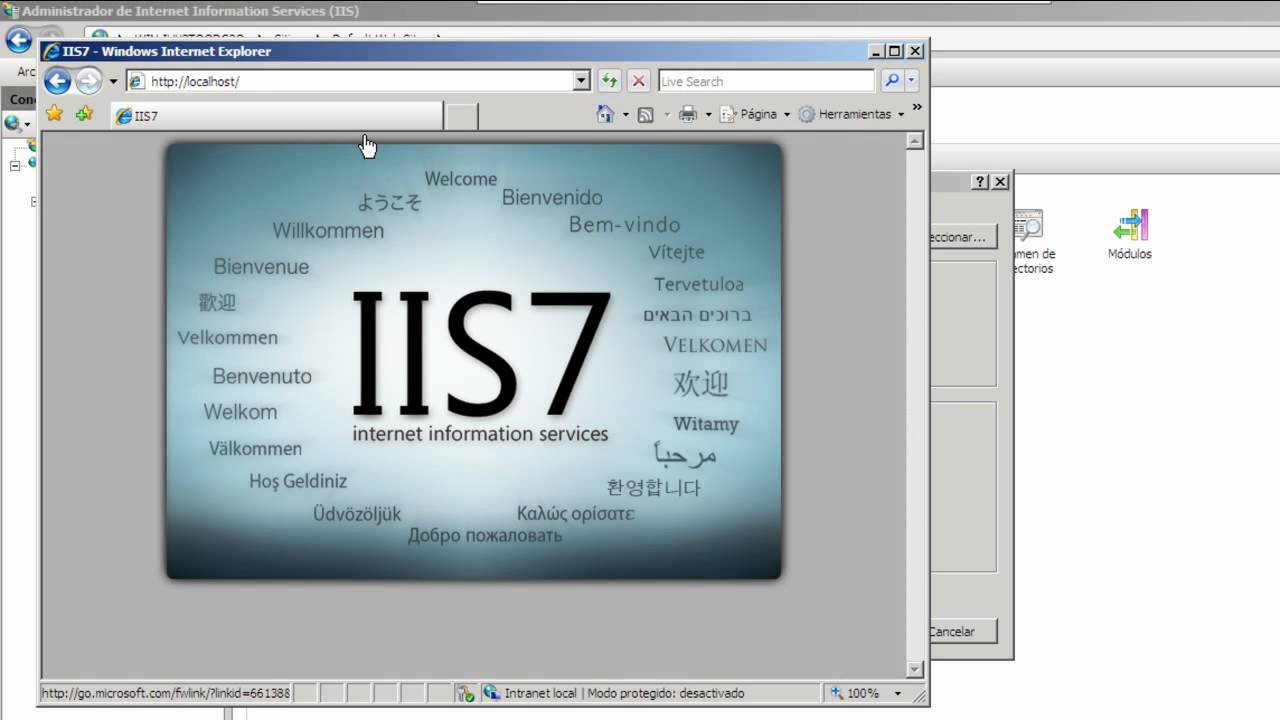1280x720 pixels.
Task: Click the red Stop loading icon
Action: coord(639,81)
